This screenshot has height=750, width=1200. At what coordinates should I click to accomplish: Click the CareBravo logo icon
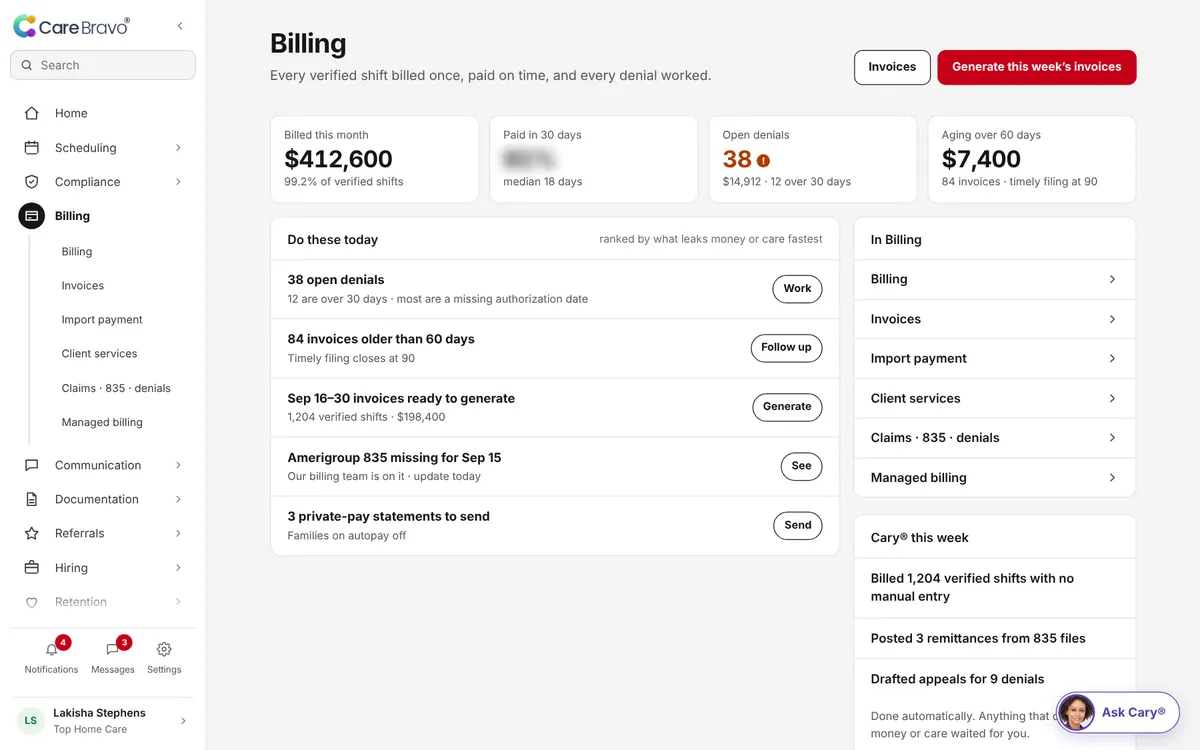(x=25, y=26)
